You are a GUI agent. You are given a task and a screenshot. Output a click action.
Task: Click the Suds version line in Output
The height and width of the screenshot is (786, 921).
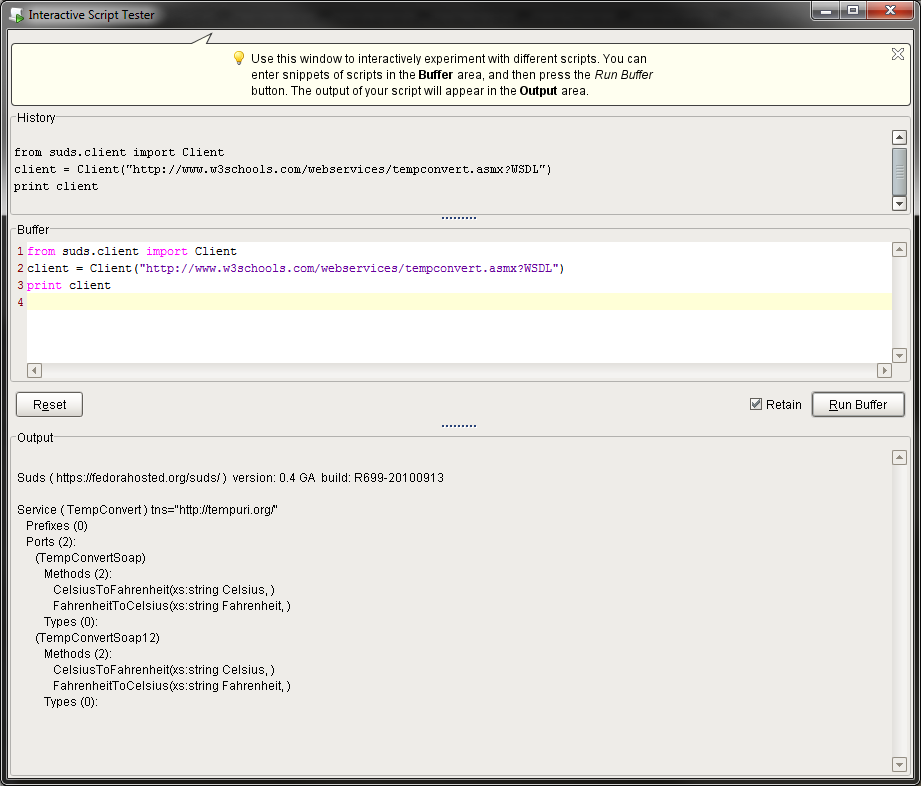pos(230,478)
